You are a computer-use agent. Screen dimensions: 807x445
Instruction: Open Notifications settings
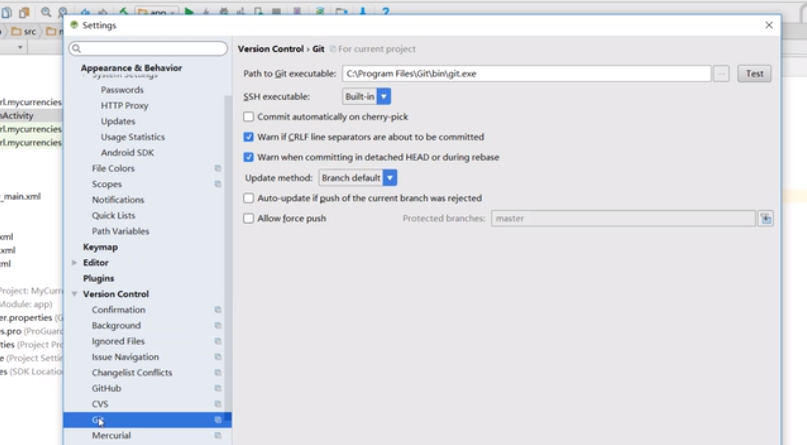tap(118, 200)
